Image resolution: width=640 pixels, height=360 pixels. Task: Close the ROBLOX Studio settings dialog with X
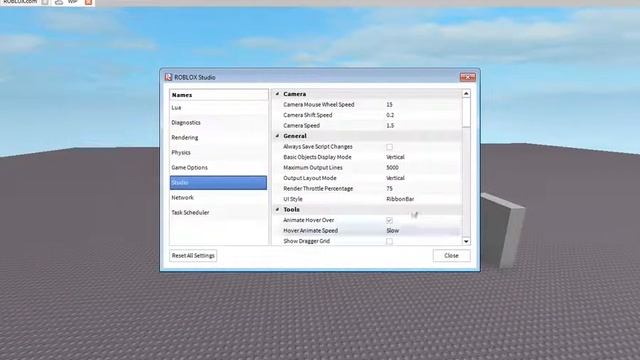click(x=467, y=77)
